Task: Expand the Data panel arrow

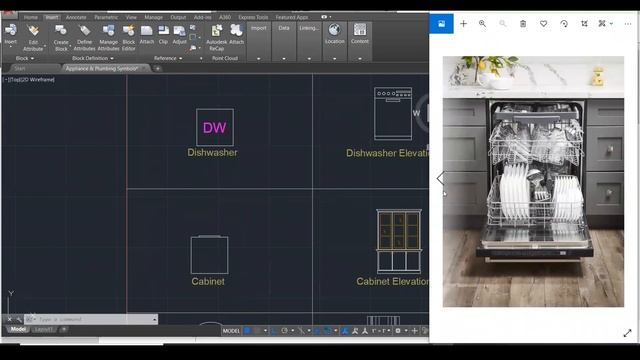Action: click(284, 59)
